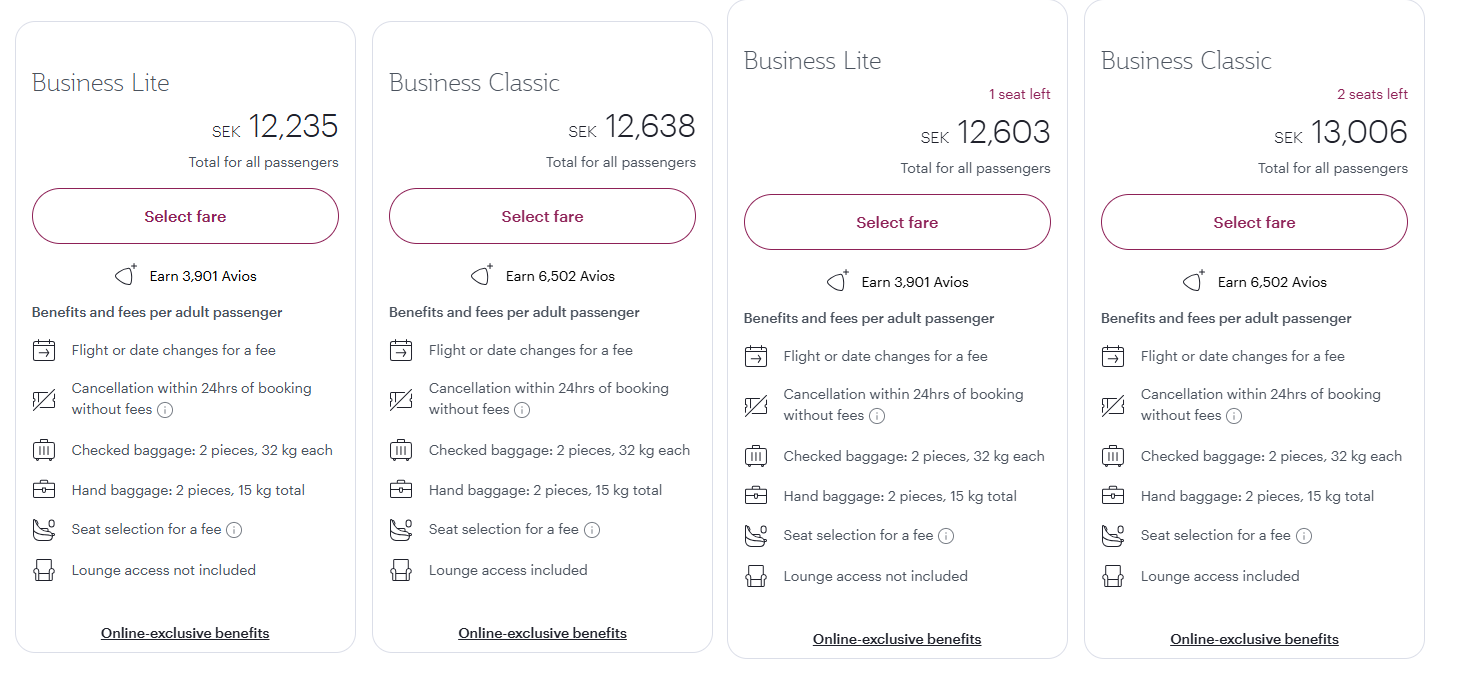Select fare for Business Lite at SEK 12,603
Image resolution: width=1465 pixels, height=677 pixels.
tap(897, 223)
